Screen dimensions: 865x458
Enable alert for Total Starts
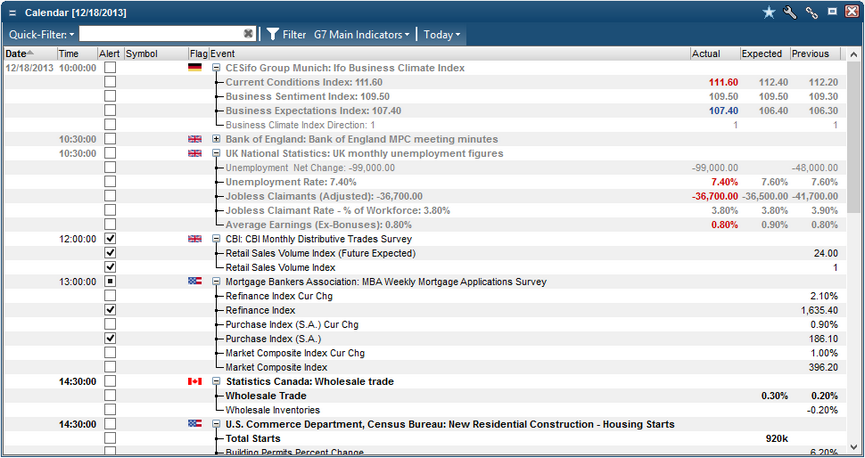tap(110, 438)
